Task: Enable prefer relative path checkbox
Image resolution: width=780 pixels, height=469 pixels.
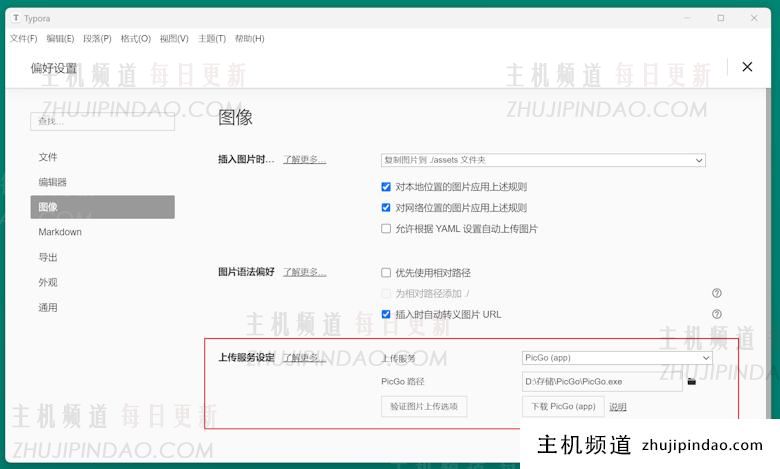Action: (x=386, y=272)
